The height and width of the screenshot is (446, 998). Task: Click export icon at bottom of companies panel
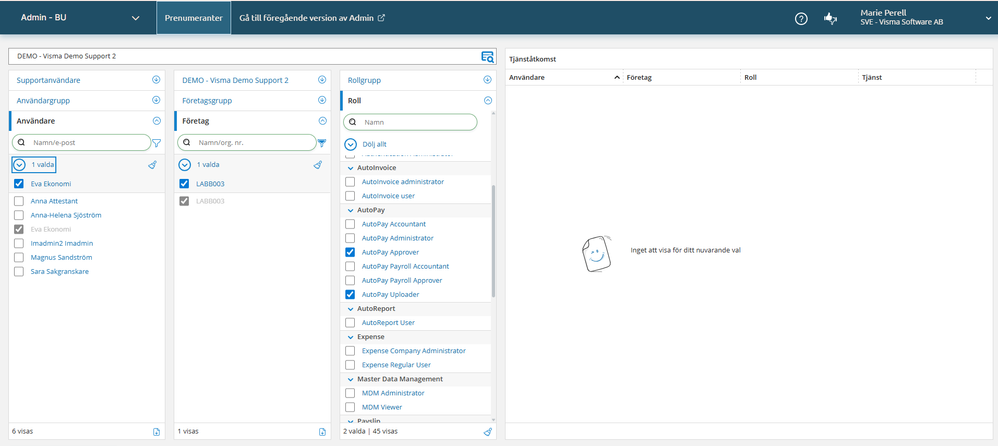point(322,431)
